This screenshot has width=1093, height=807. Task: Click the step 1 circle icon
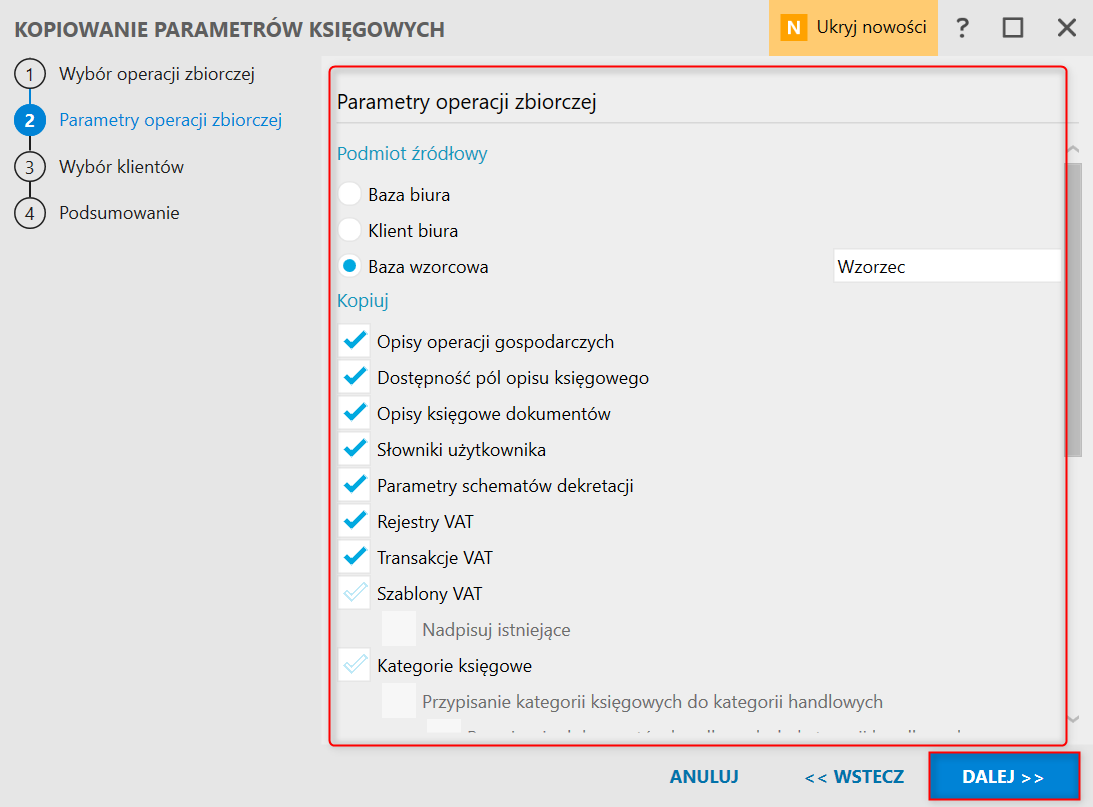click(x=29, y=74)
